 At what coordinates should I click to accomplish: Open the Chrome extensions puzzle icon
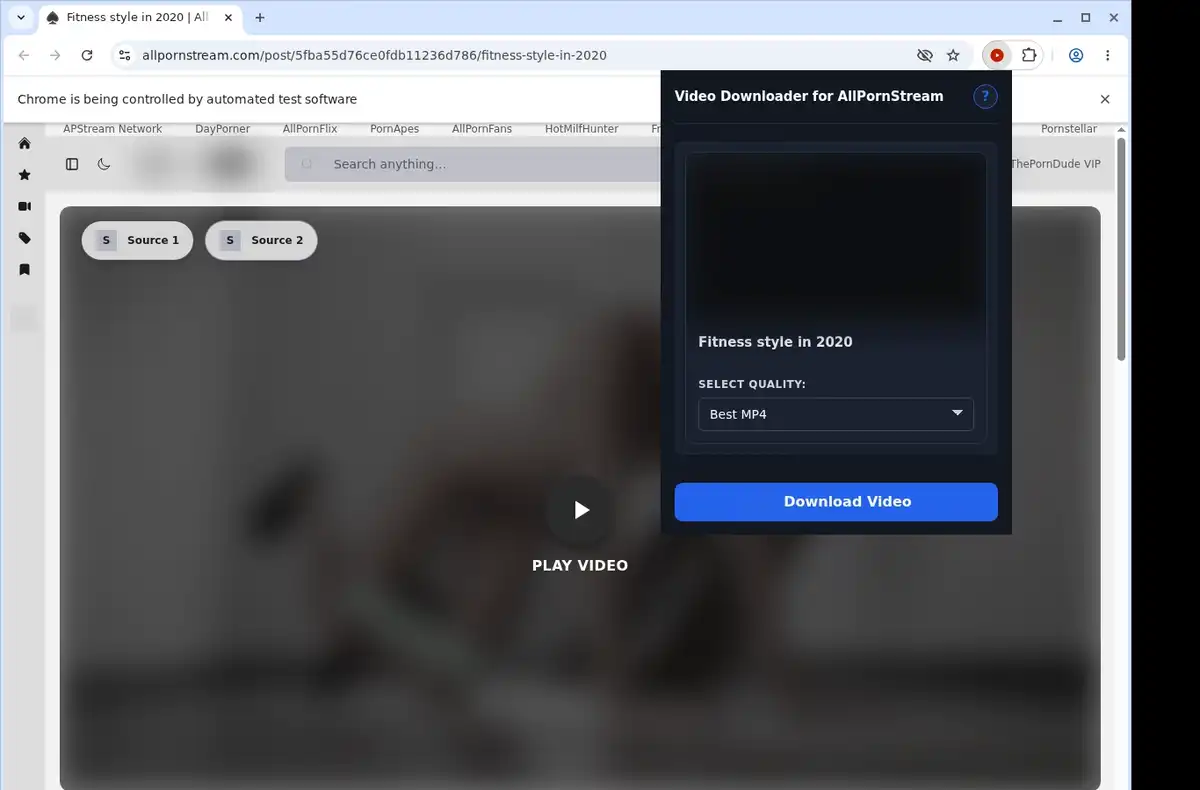1028,56
